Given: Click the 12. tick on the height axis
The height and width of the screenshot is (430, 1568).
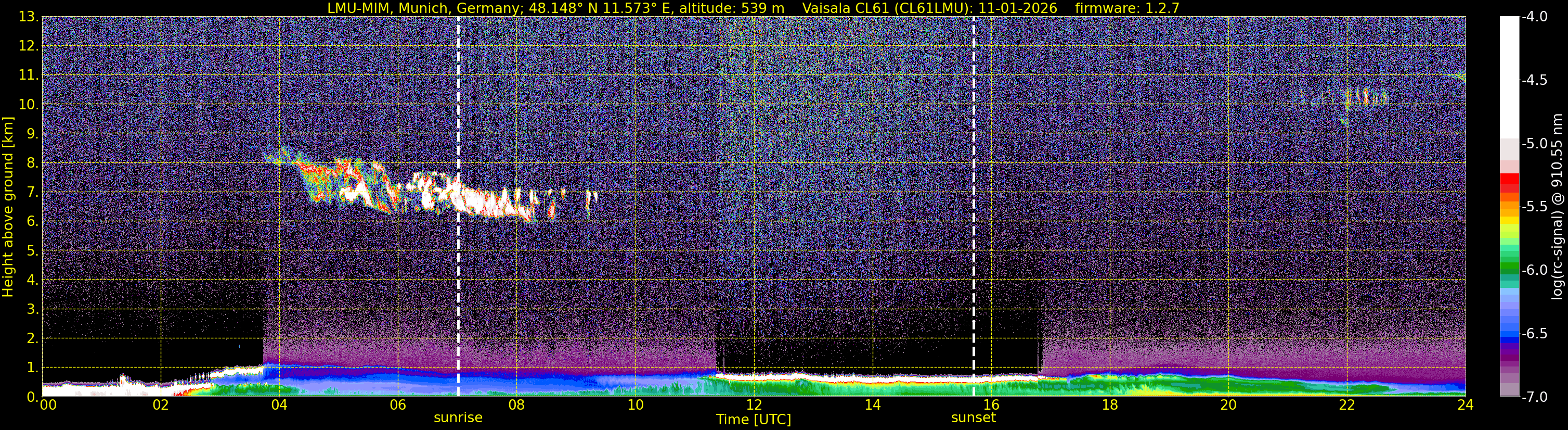Looking at the screenshot, I should pos(29,46).
